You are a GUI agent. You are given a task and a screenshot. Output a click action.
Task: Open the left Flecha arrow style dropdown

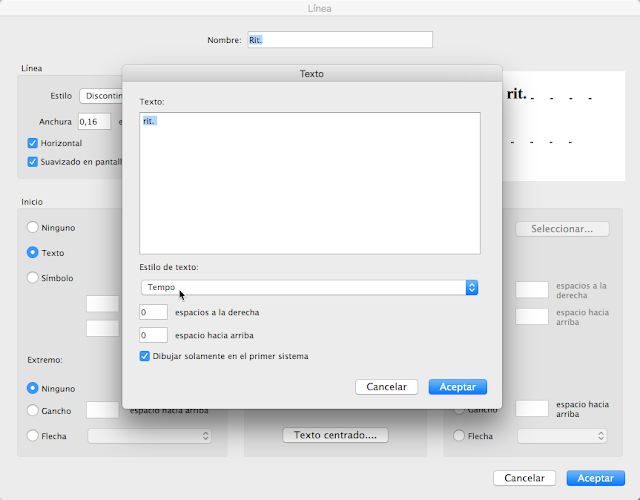tap(149, 436)
